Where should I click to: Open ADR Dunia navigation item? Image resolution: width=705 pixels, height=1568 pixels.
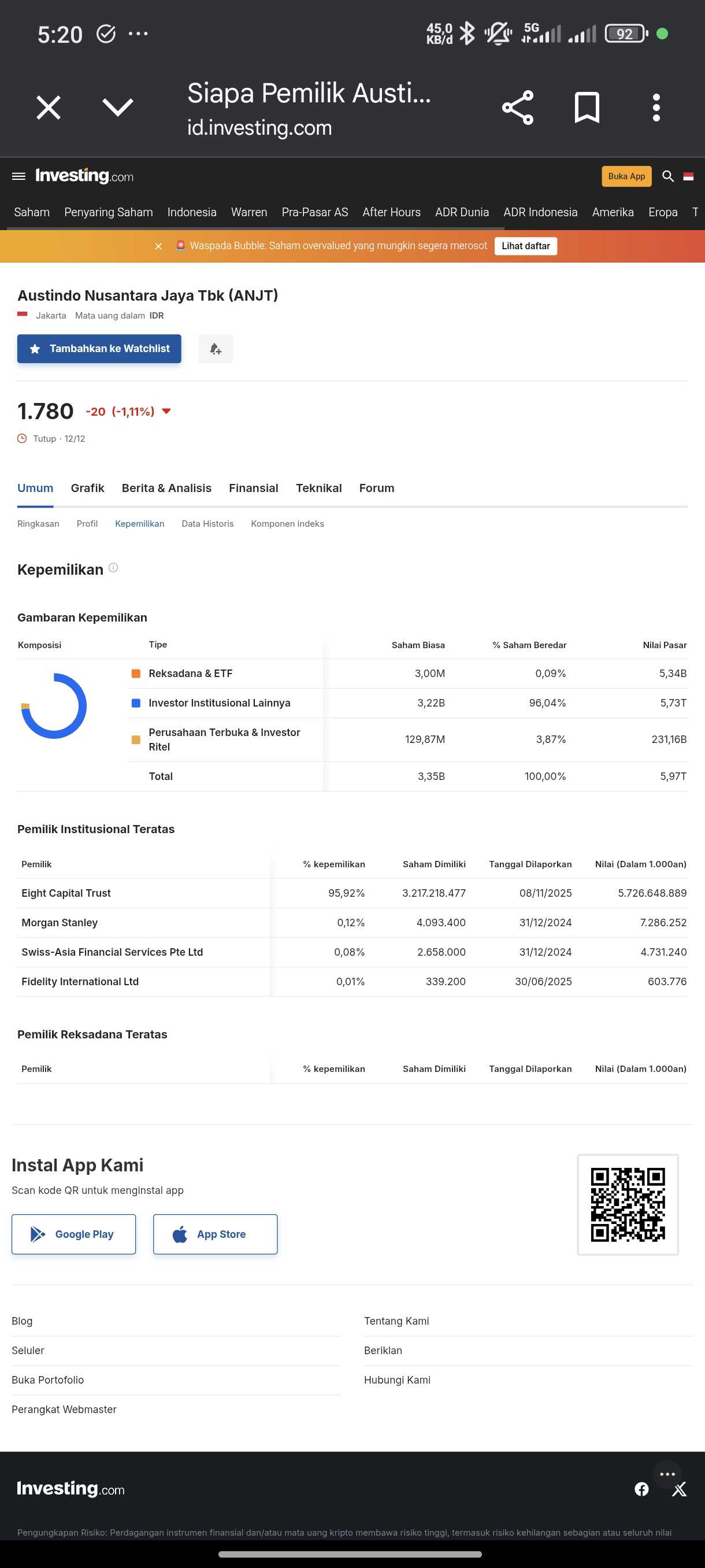[462, 212]
